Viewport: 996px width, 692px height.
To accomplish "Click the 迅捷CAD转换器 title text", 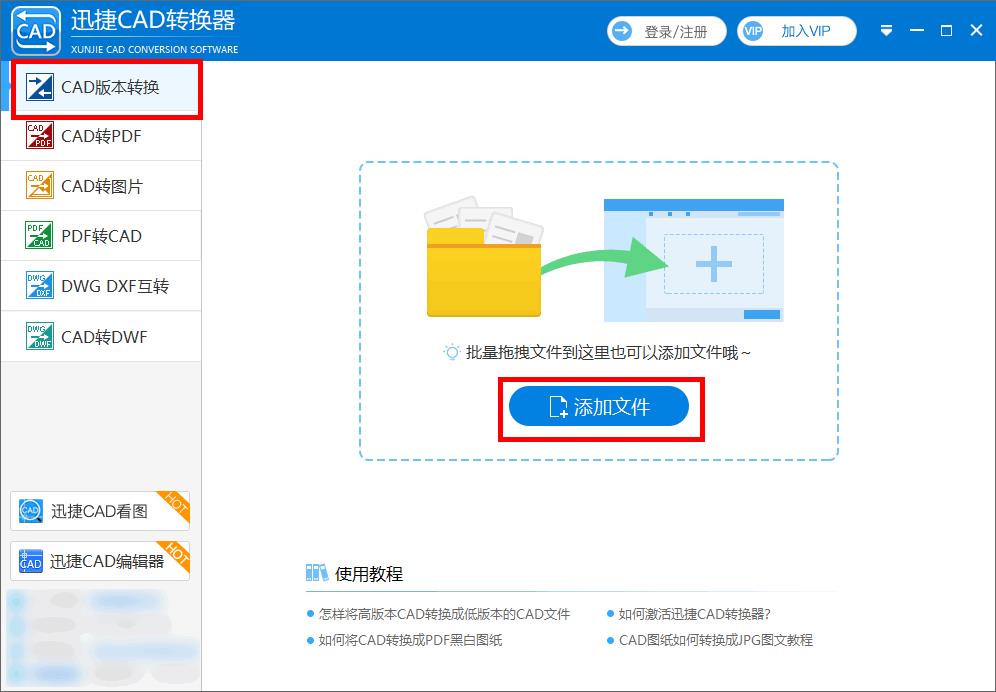I will point(153,20).
